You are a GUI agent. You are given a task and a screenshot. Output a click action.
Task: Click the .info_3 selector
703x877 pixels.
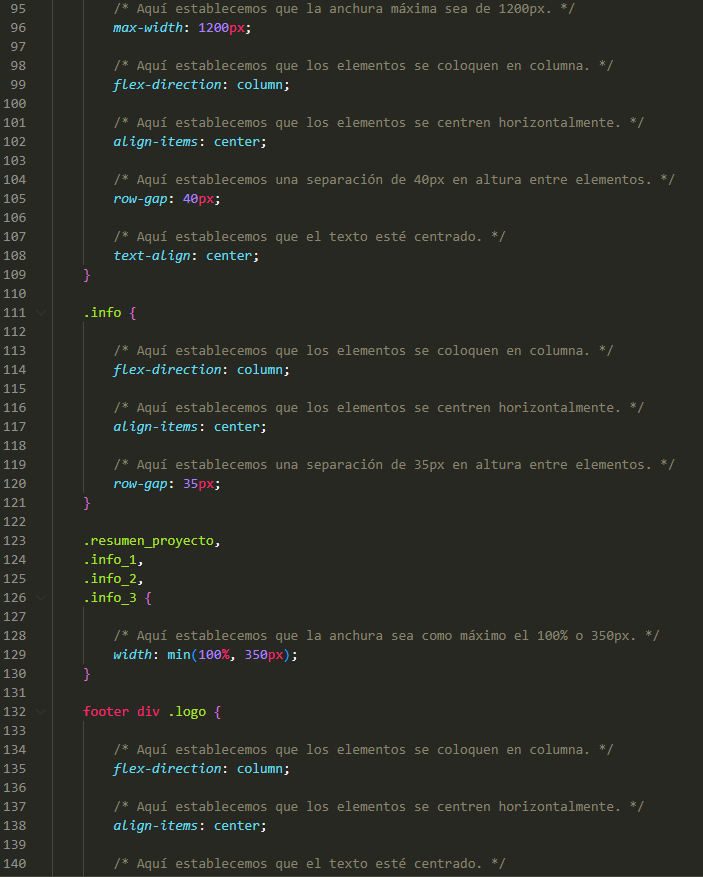click(110, 598)
